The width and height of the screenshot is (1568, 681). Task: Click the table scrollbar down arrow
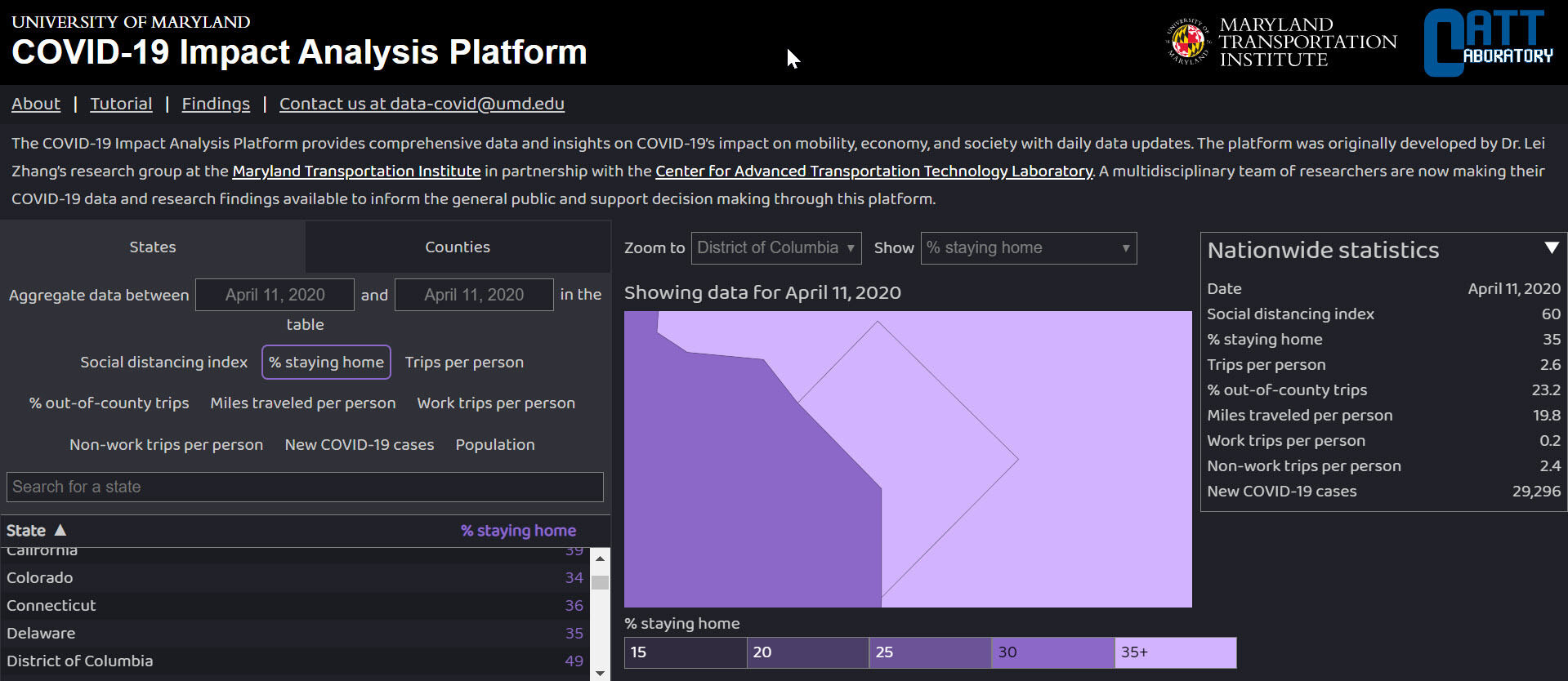601,673
